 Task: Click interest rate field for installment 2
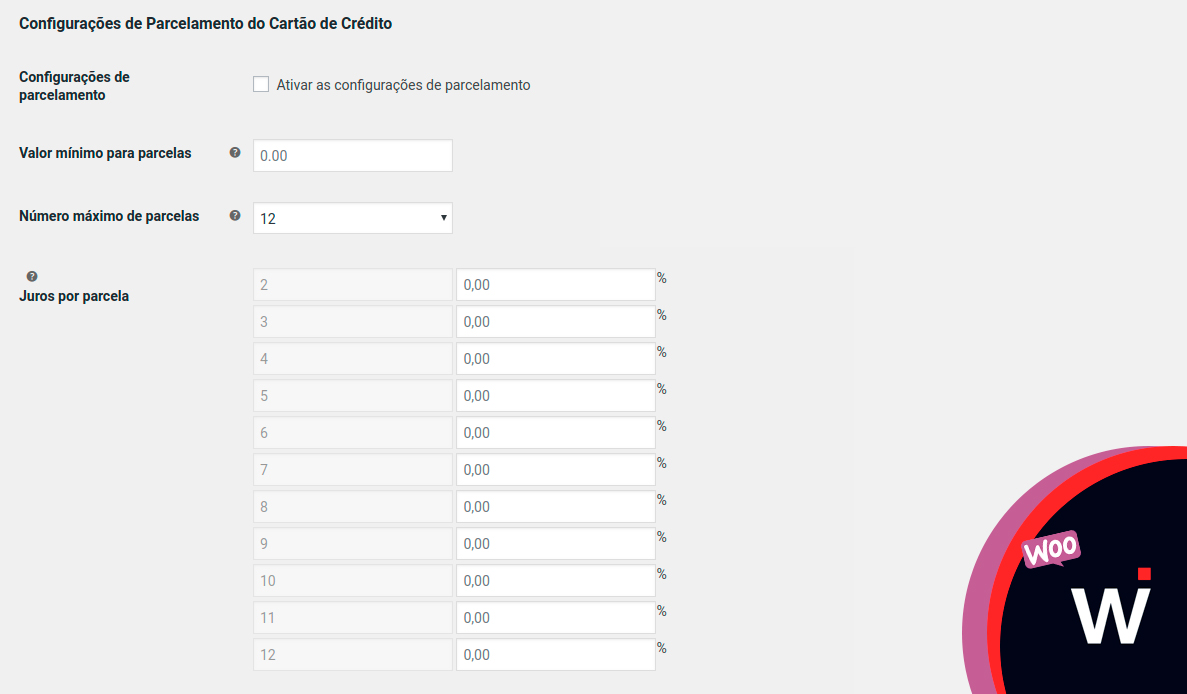click(x=556, y=285)
